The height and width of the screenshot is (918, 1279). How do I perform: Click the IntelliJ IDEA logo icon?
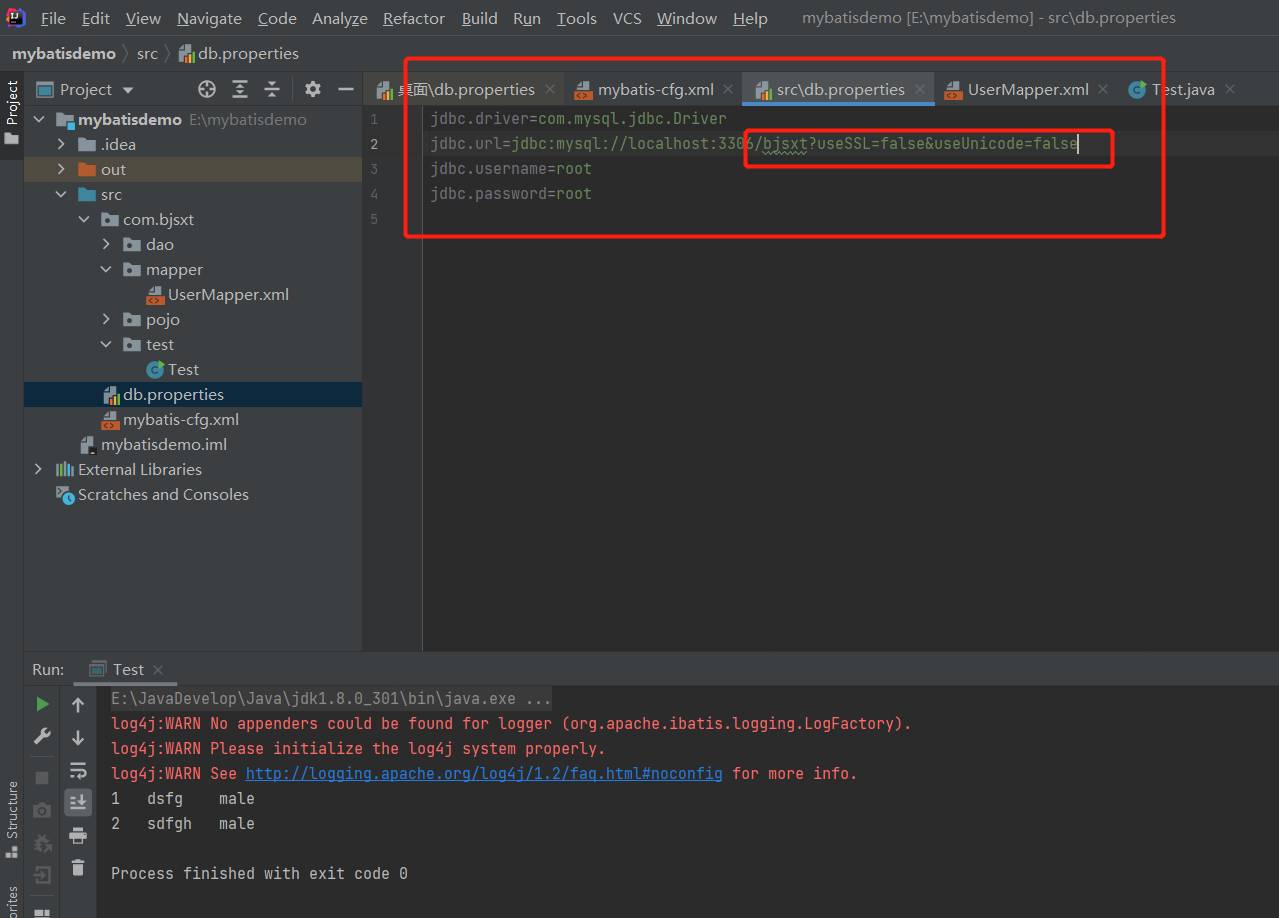pos(15,17)
